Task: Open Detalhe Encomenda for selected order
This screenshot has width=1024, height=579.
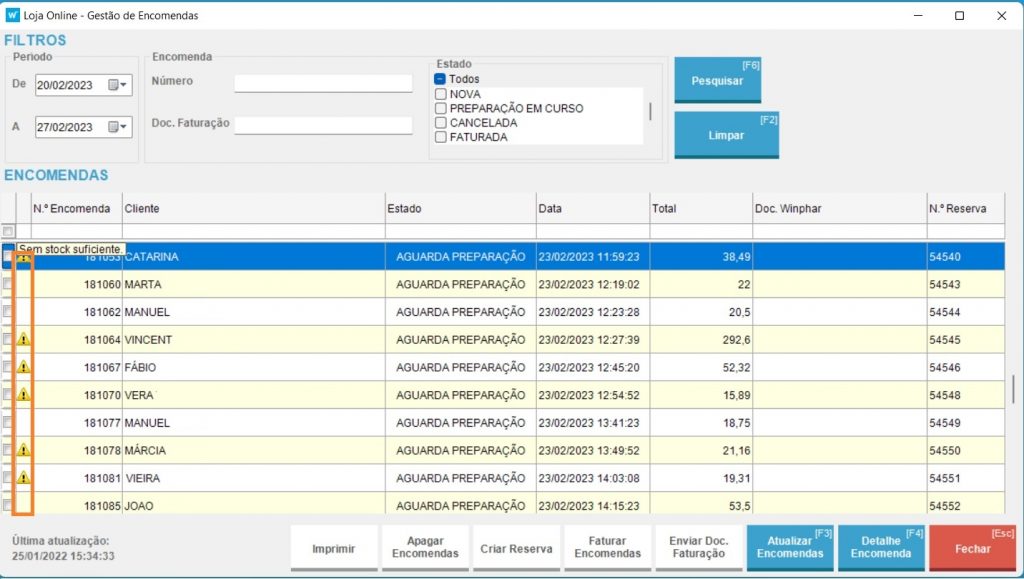Action: tap(880, 547)
